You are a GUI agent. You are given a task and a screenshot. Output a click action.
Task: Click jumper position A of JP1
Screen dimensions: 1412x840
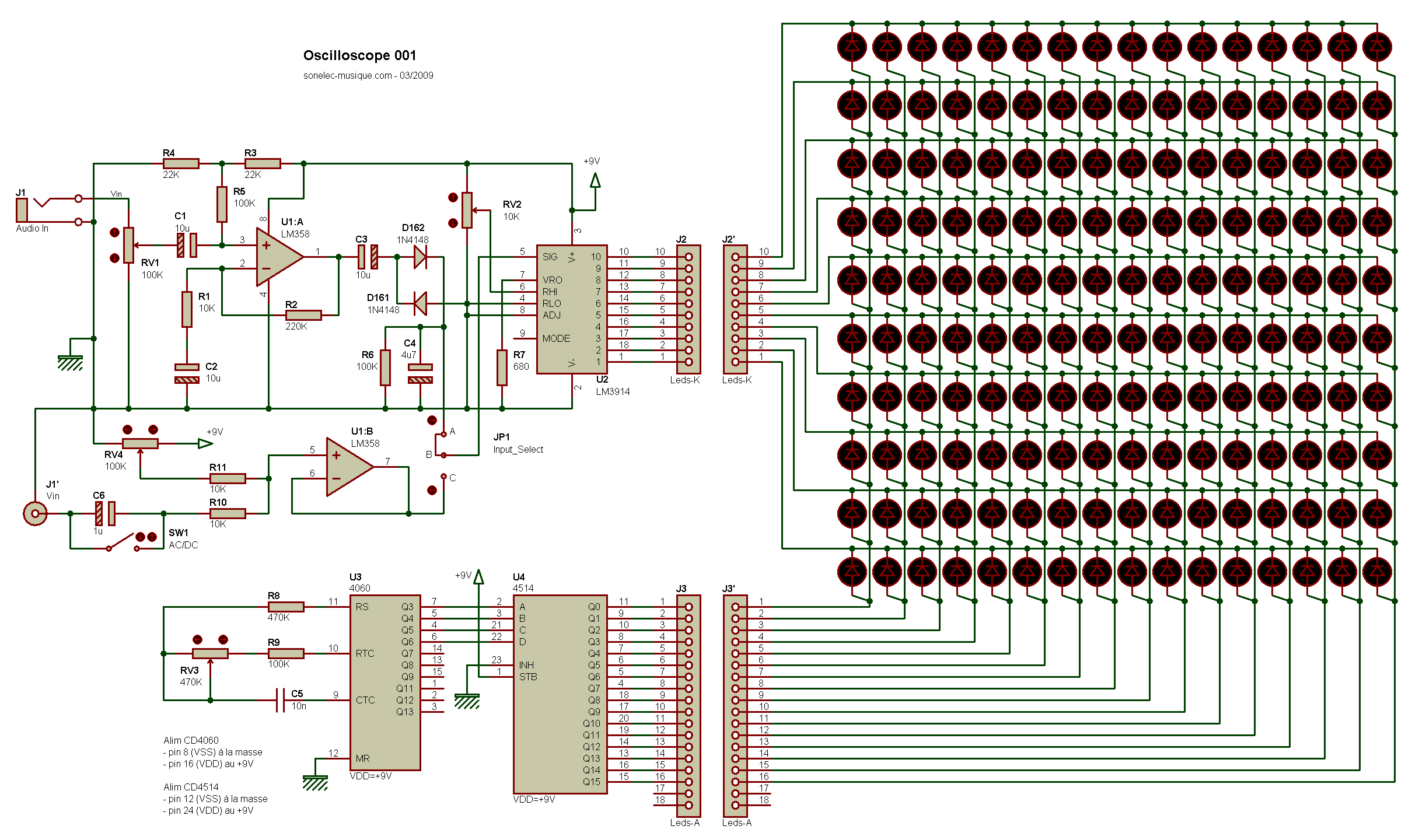(x=444, y=433)
